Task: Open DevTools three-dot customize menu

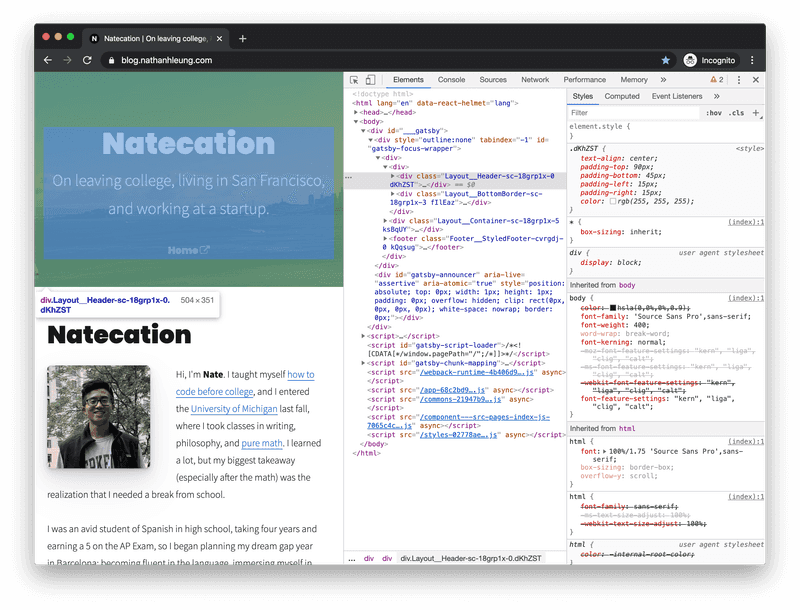Action: click(739, 80)
